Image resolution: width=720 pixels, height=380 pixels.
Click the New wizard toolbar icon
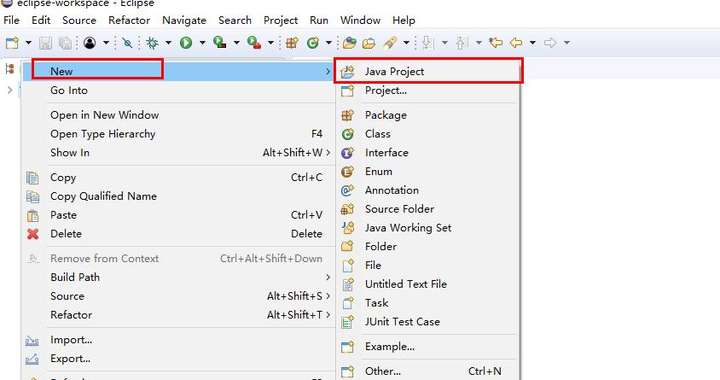click(12, 43)
